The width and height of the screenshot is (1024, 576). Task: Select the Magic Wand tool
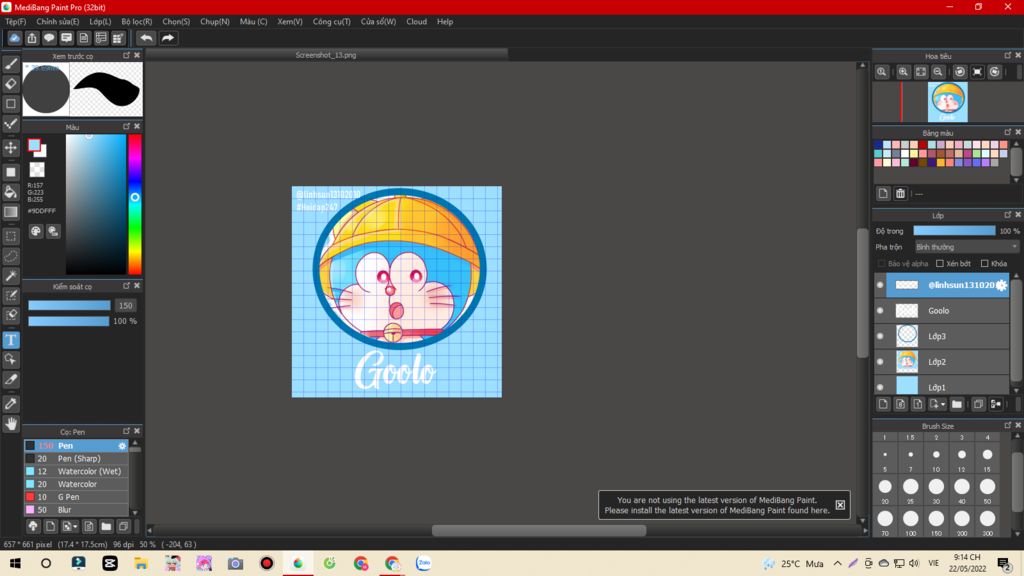(x=11, y=276)
